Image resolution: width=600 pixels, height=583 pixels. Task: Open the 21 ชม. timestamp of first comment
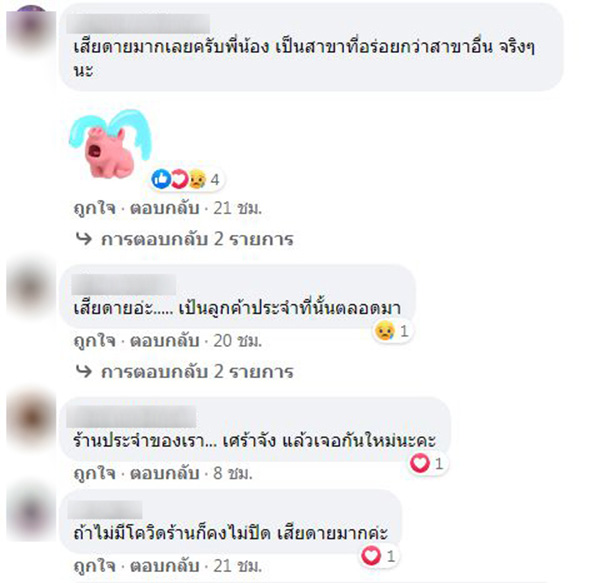[238, 208]
